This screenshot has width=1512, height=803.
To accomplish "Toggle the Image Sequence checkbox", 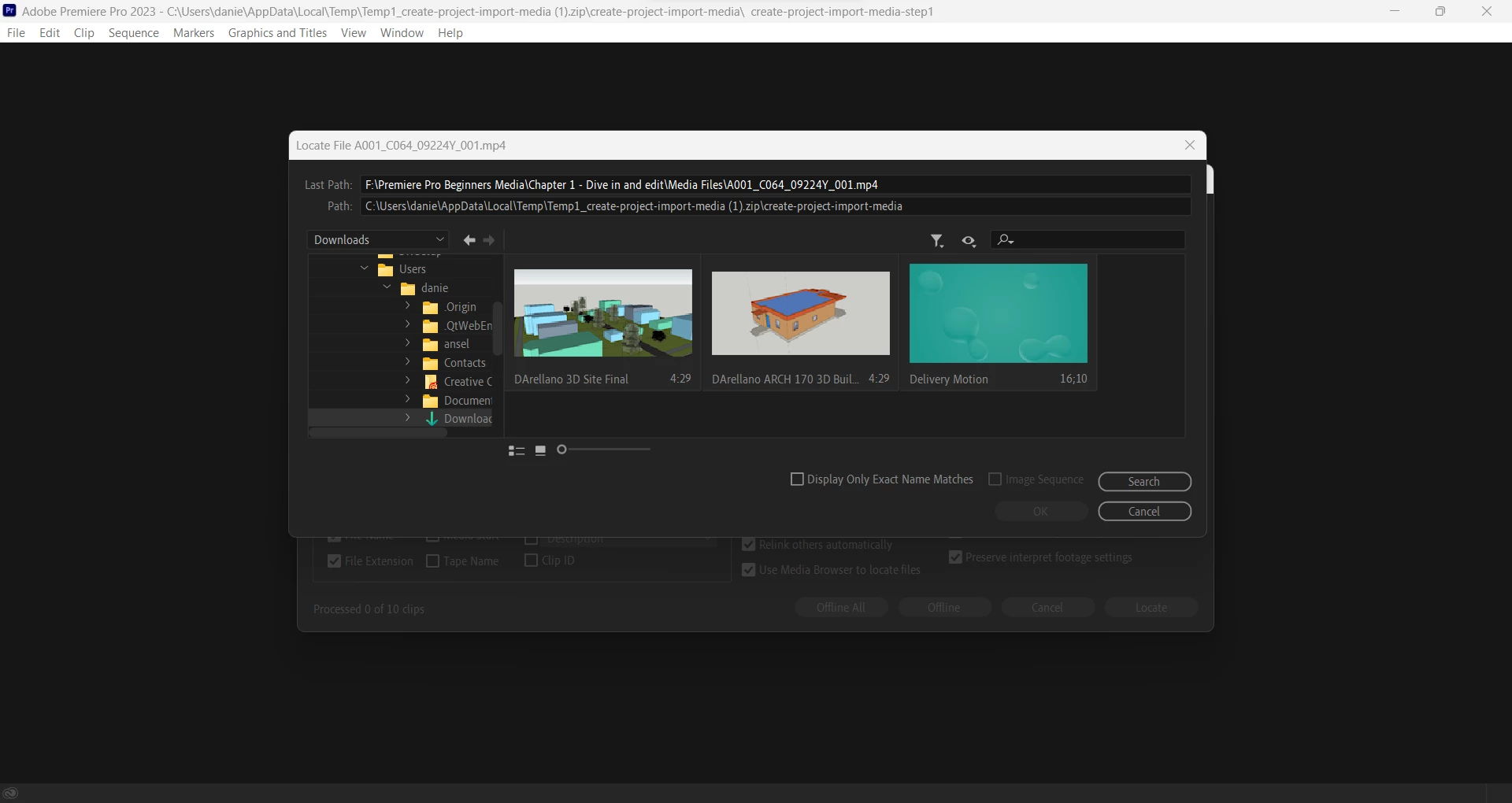I will coord(995,479).
